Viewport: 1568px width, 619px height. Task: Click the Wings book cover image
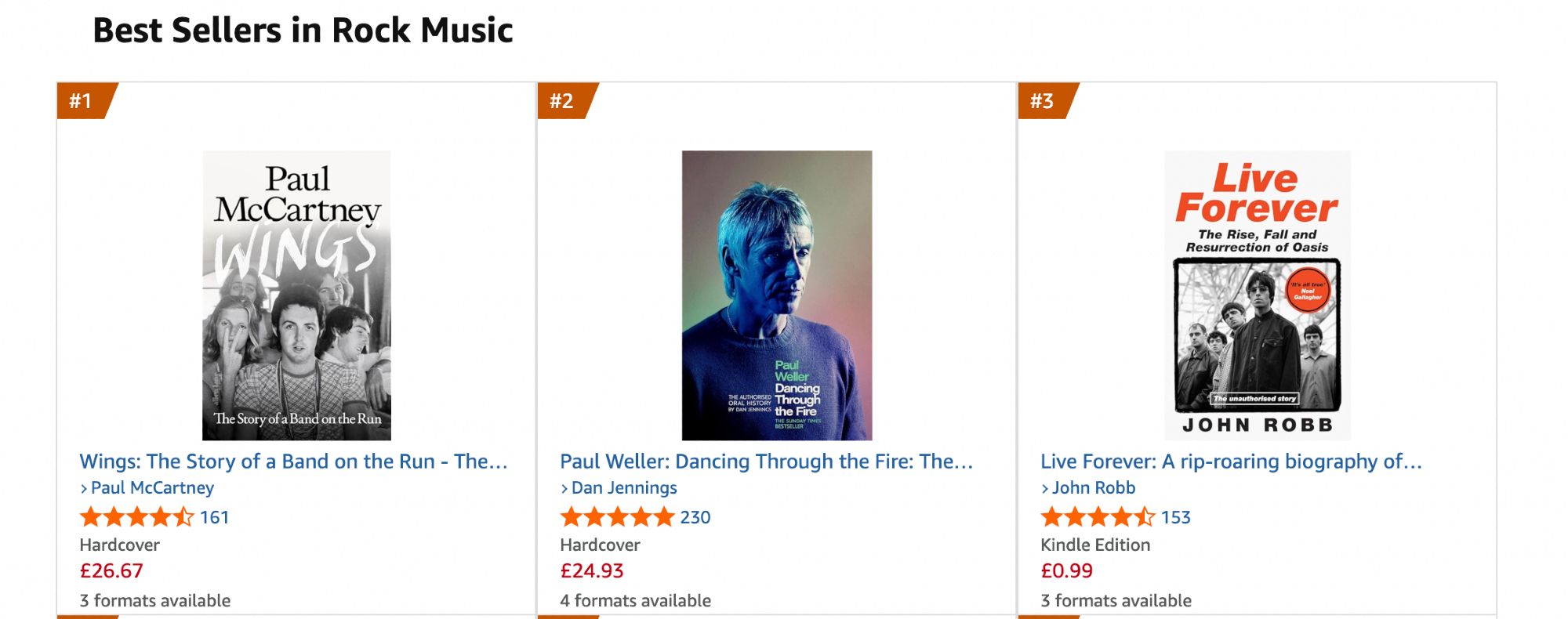point(296,295)
